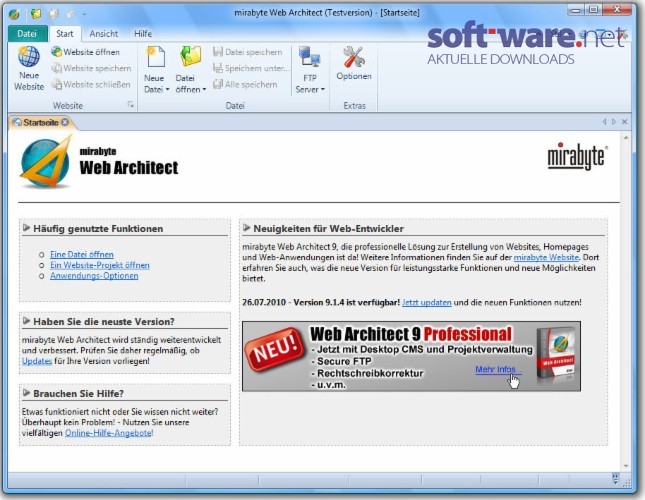Click the save quick access toolbar icon

pyautogui.click(x=54, y=14)
